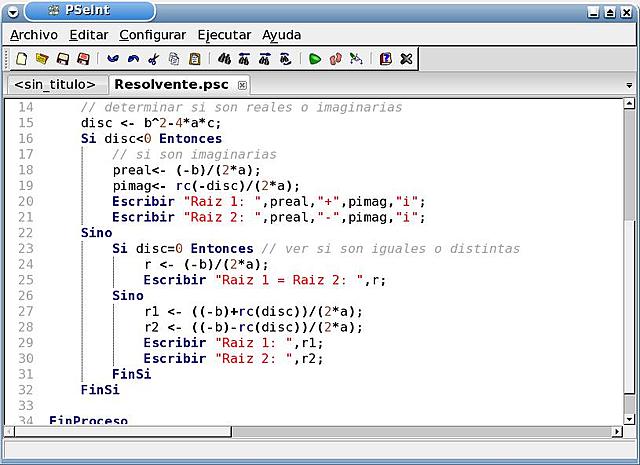
Task: Click comment "// ver si son iguales o distintas"
Action: tap(391, 249)
